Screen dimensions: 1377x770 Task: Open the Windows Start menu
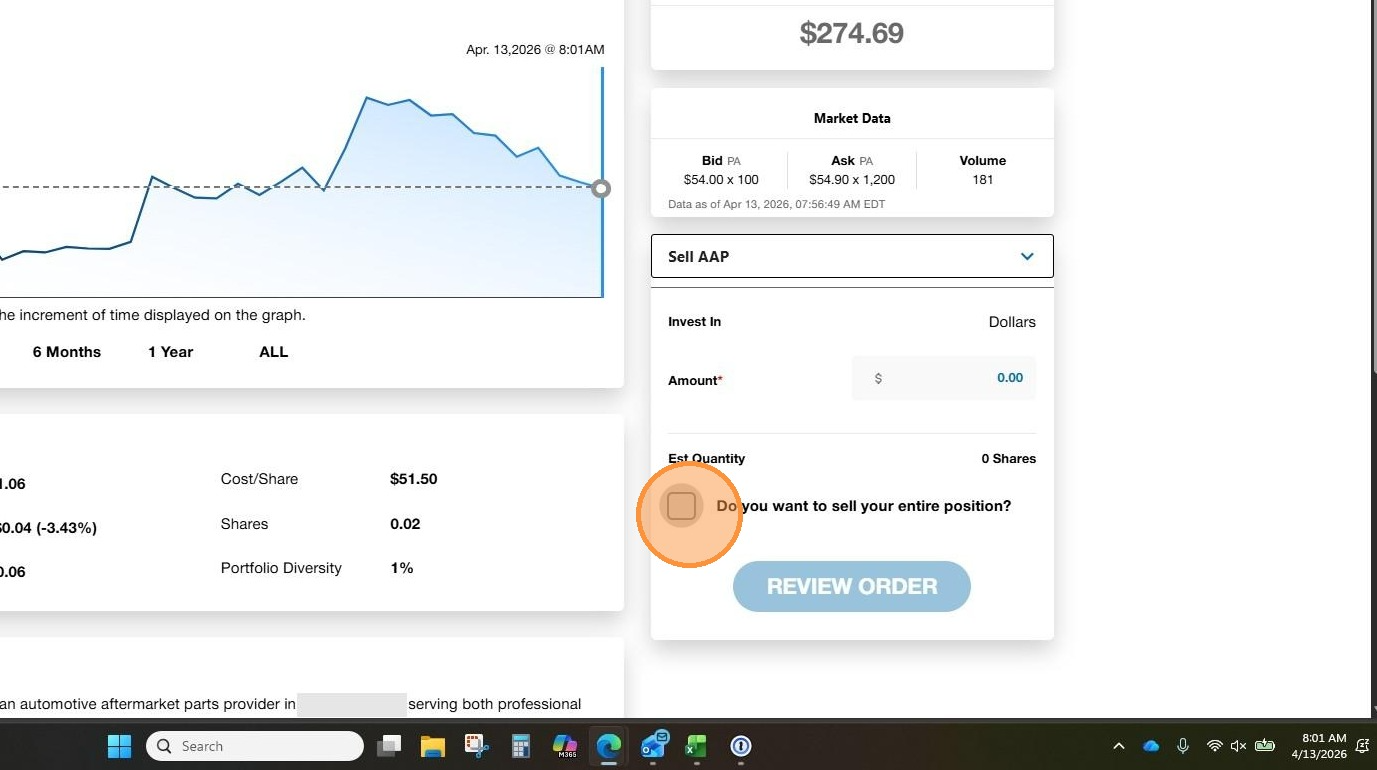[119, 746]
